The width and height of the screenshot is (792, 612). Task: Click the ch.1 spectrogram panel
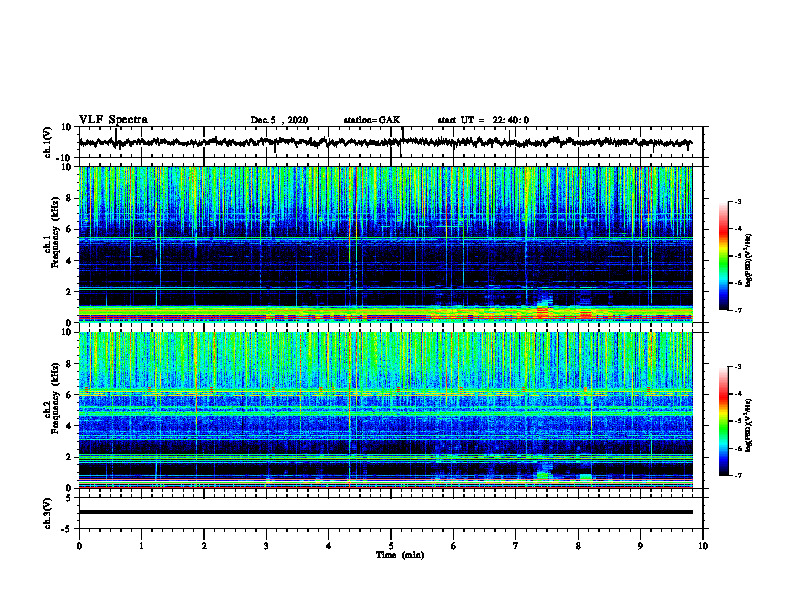(x=385, y=244)
